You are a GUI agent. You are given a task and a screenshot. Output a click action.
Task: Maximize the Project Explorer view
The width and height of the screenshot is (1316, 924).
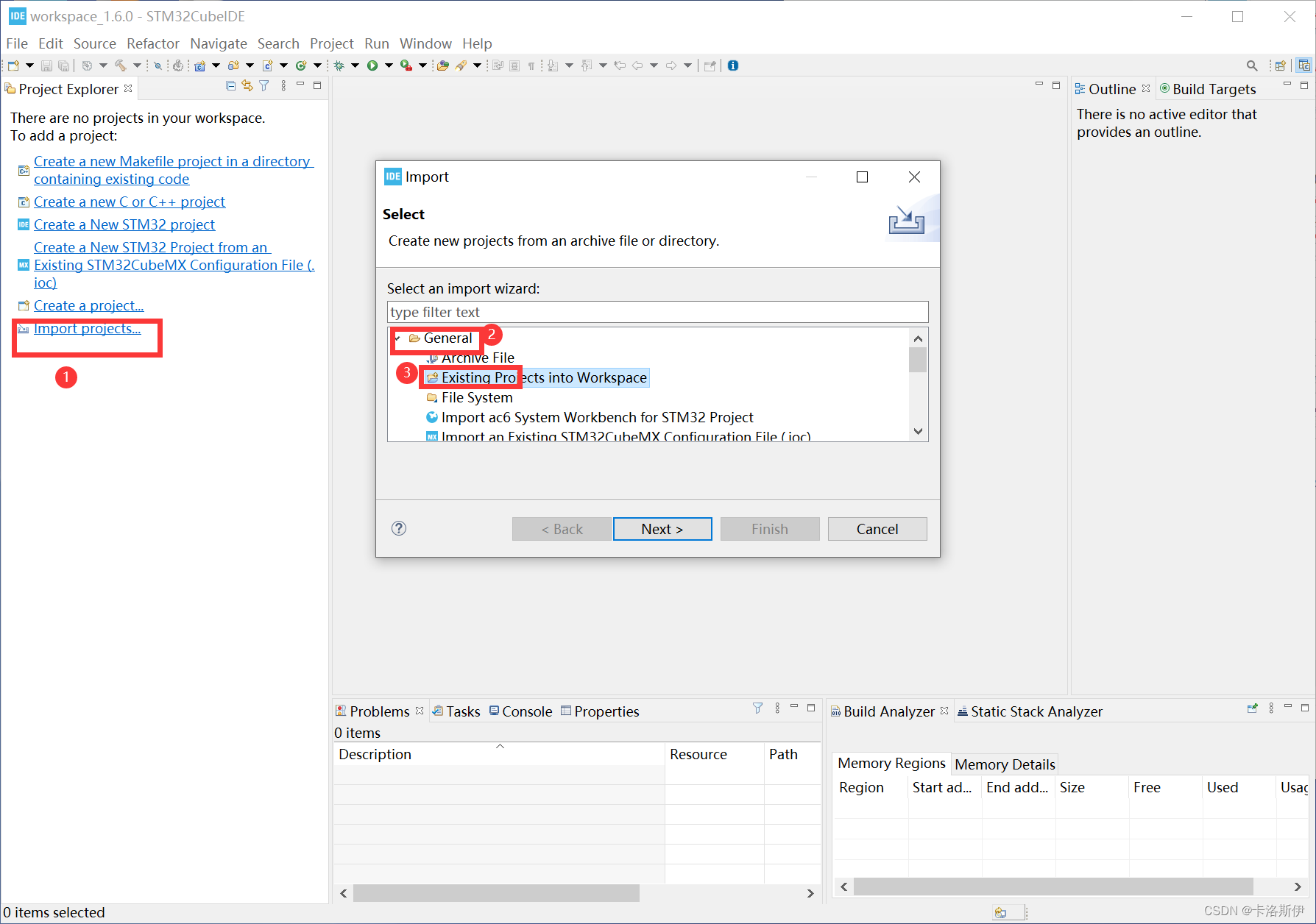pyautogui.click(x=317, y=85)
